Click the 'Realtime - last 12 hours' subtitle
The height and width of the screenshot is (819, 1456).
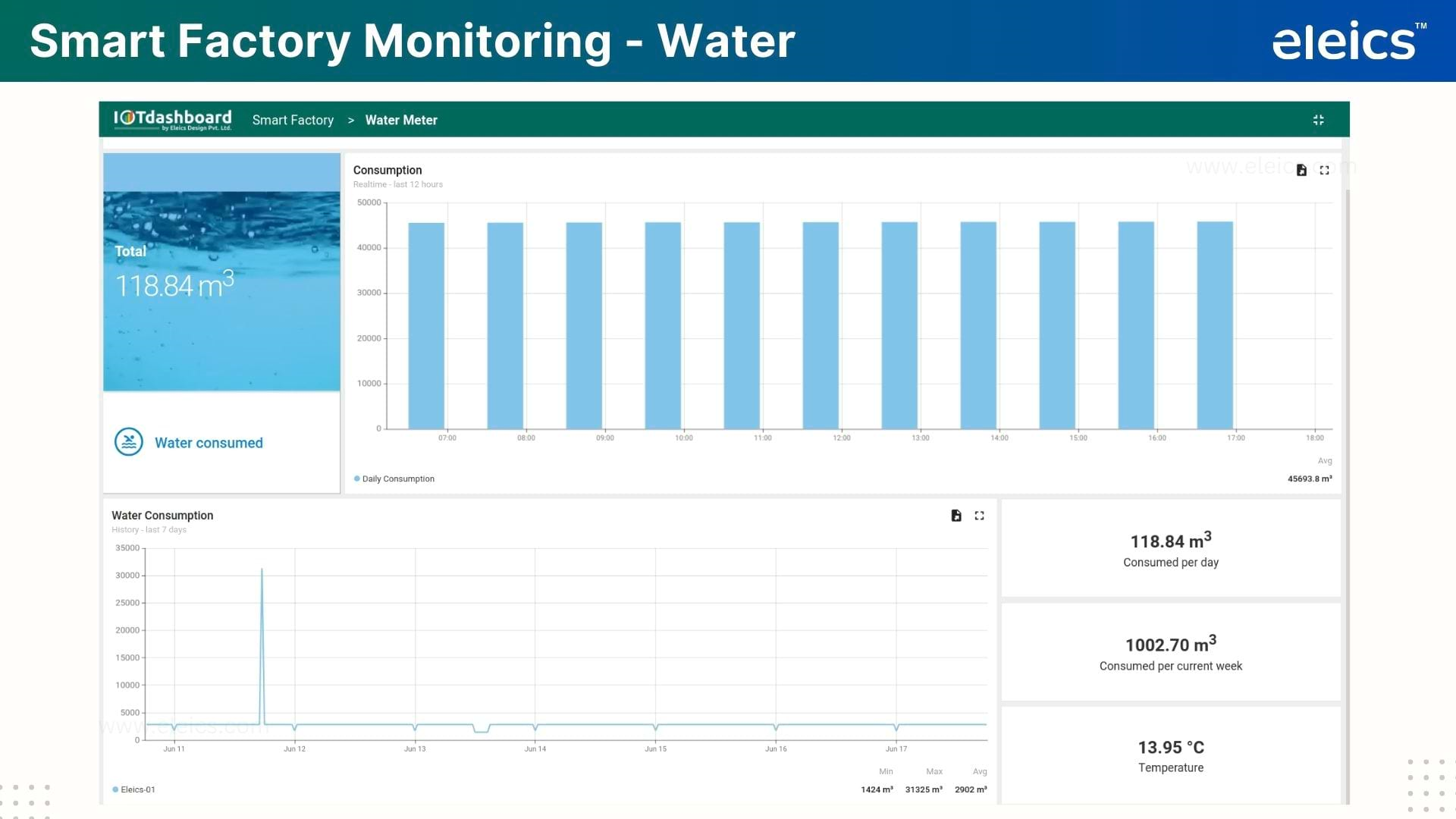(x=398, y=184)
